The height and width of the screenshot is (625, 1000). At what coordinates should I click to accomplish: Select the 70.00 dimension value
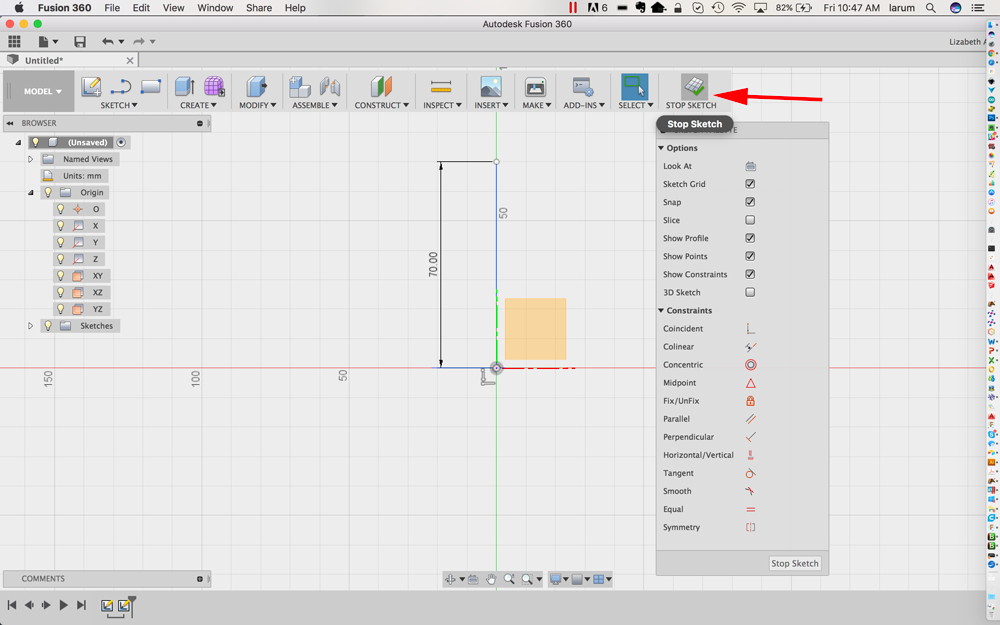pos(433,264)
